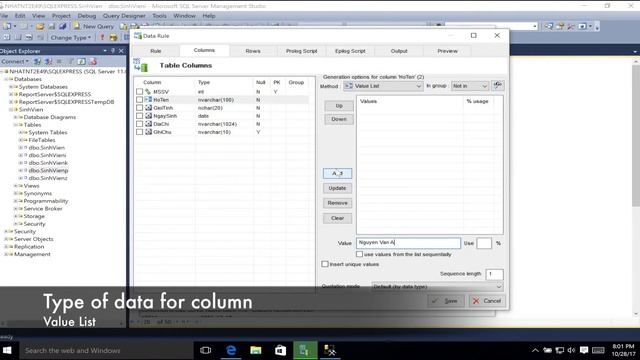Enable Insert unique values checkbox

(x=325, y=264)
